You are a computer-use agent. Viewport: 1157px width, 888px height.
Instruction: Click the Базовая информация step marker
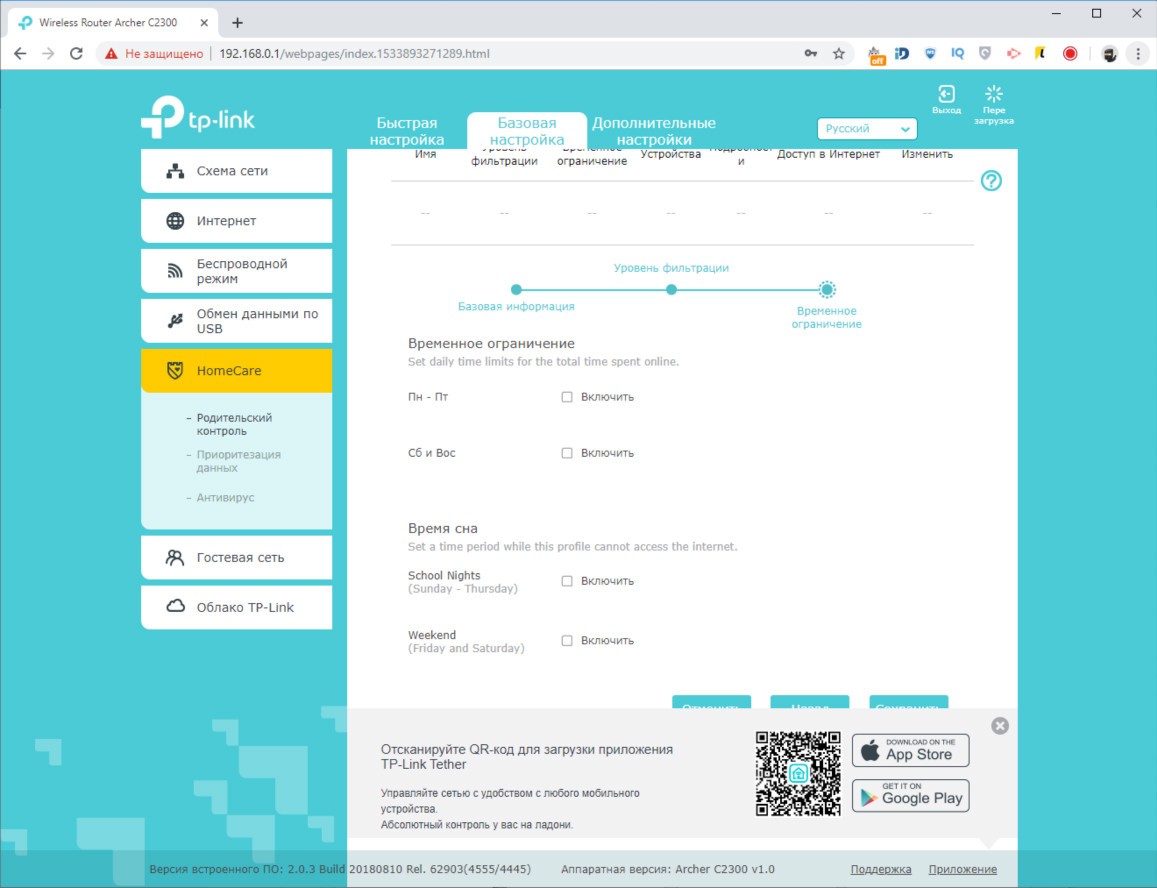516,290
